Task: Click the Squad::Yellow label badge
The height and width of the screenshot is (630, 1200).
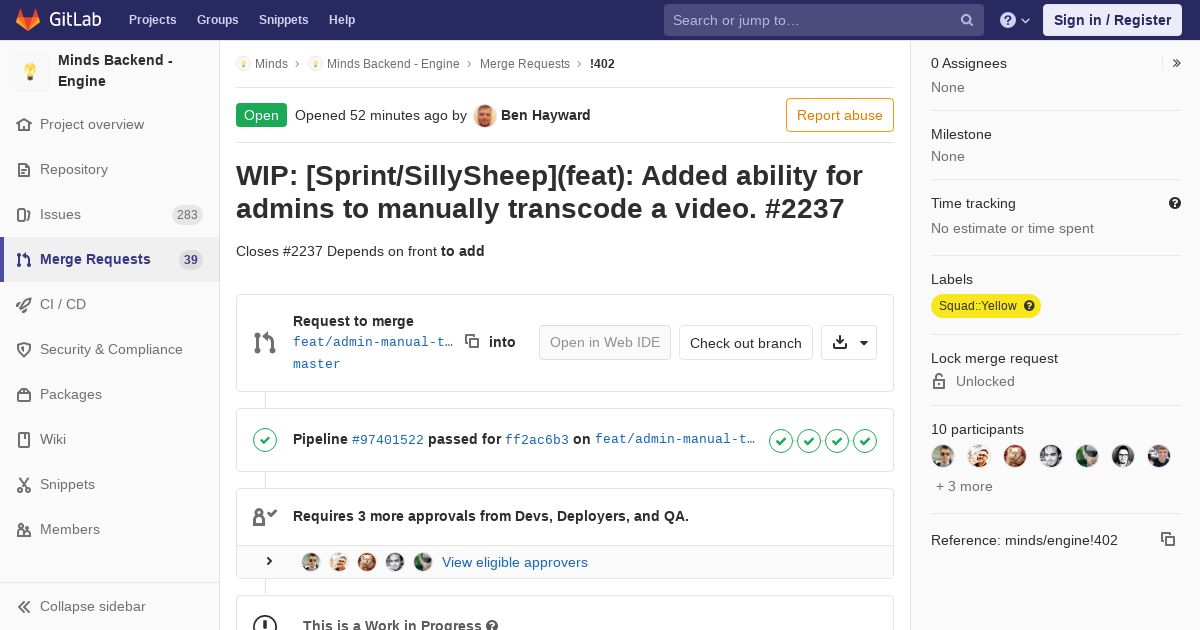Action: click(x=977, y=306)
